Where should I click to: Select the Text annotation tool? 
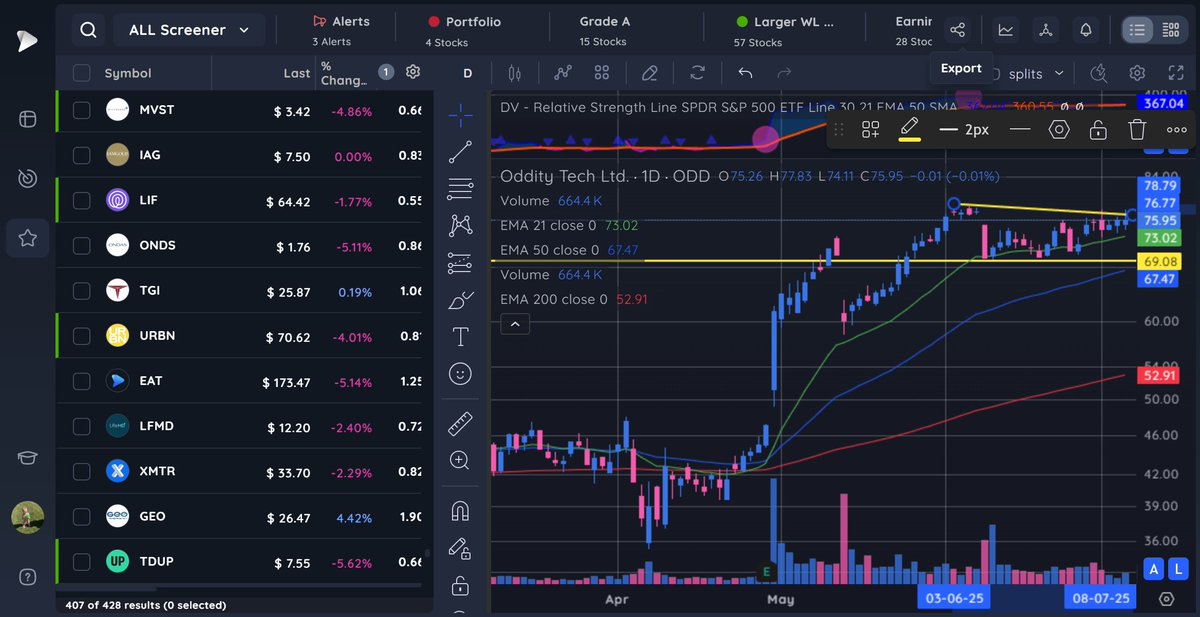click(x=460, y=337)
